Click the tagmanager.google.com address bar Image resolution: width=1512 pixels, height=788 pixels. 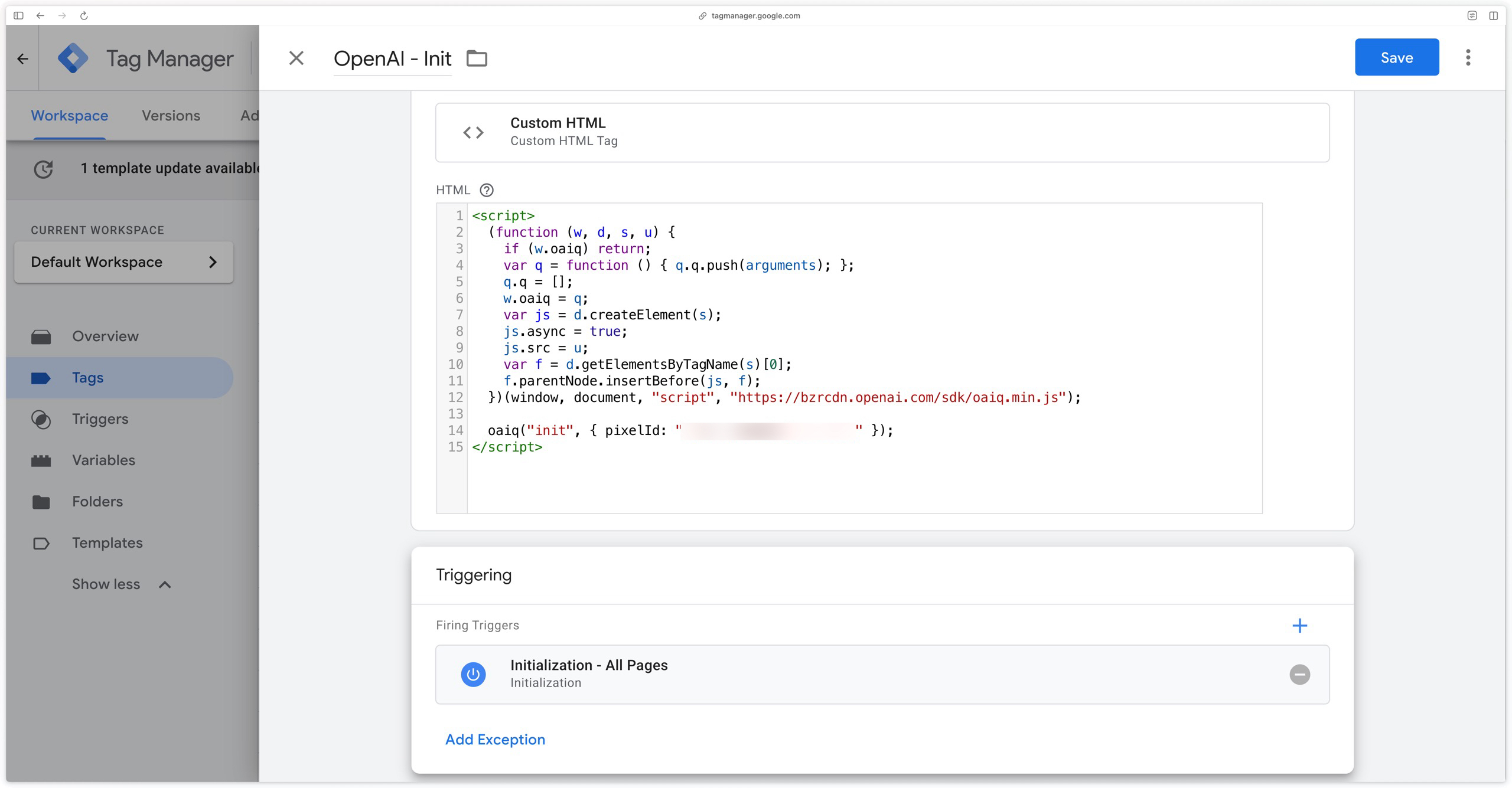point(749,16)
